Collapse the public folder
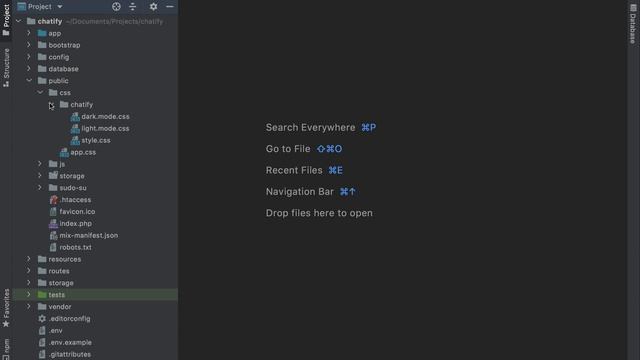This screenshot has height=360, width=640. pos(29,80)
